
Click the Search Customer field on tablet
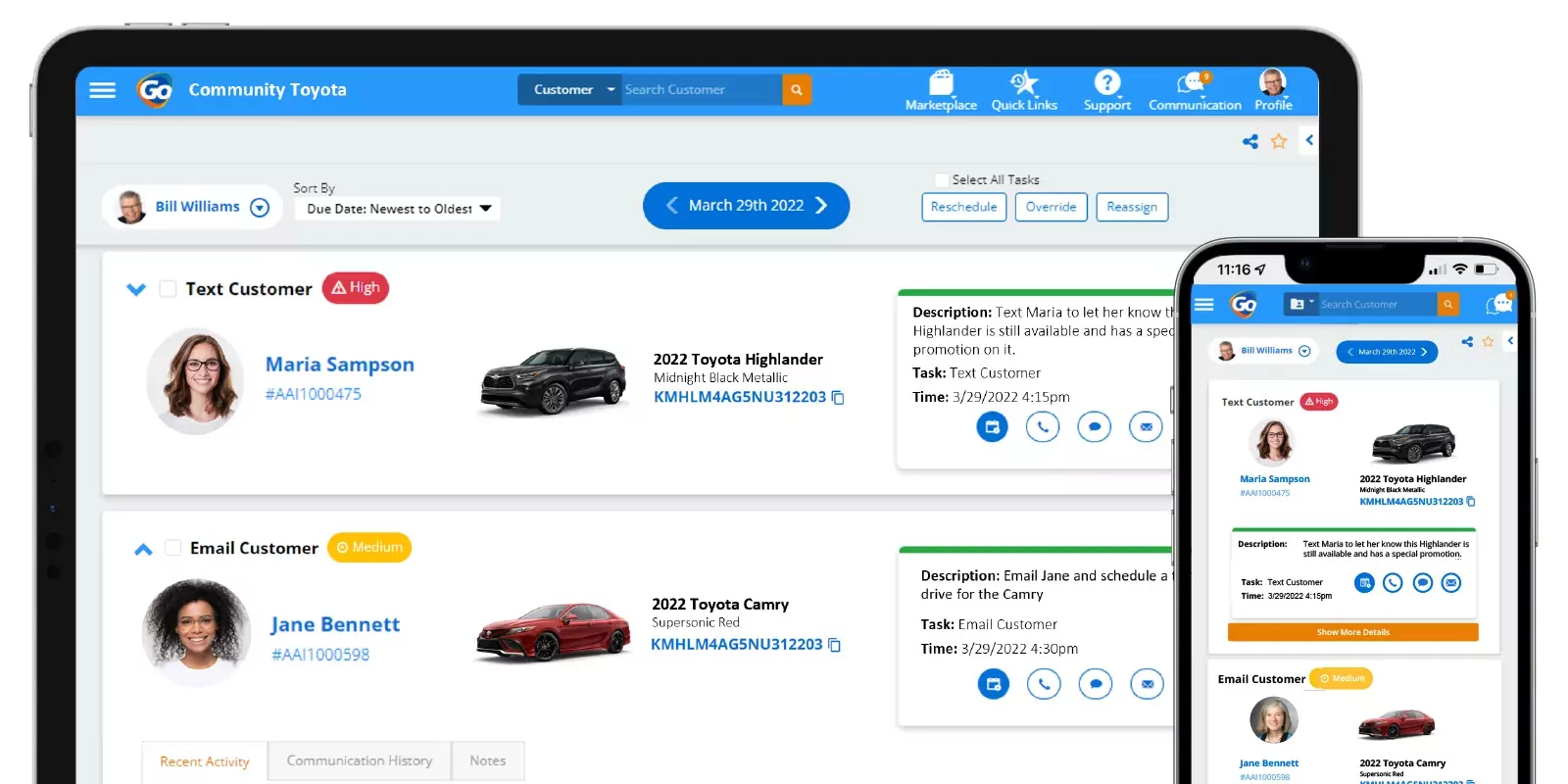702,89
